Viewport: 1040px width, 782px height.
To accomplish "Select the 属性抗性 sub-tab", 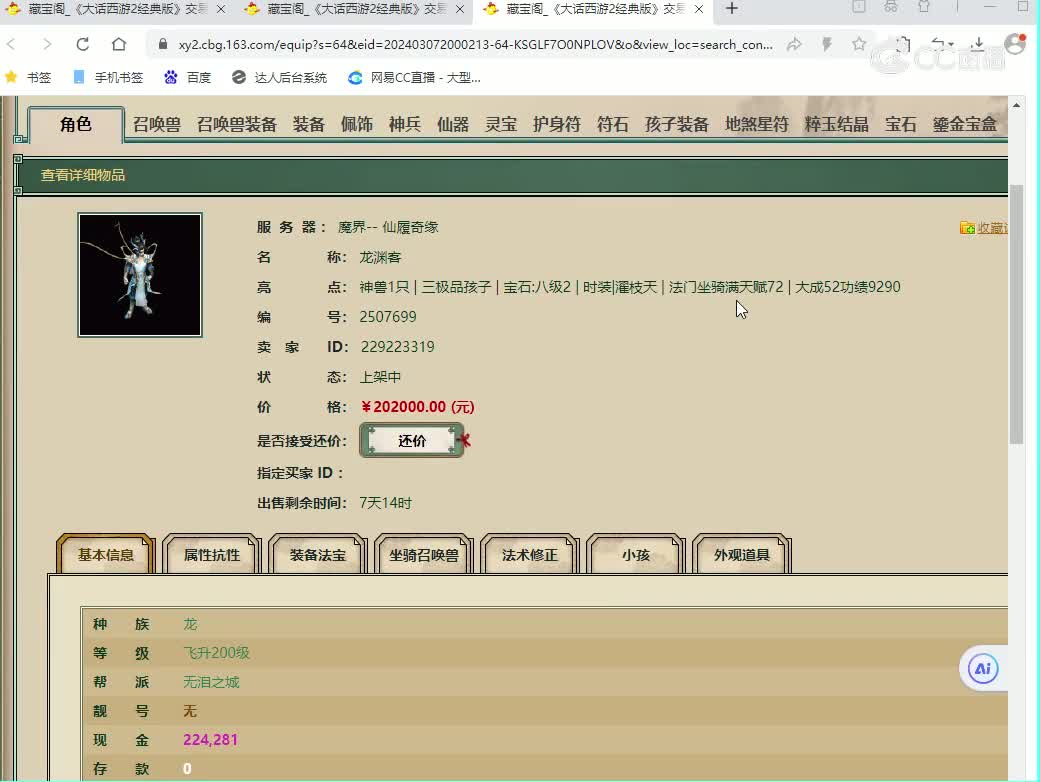I will (x=212, y=554).
